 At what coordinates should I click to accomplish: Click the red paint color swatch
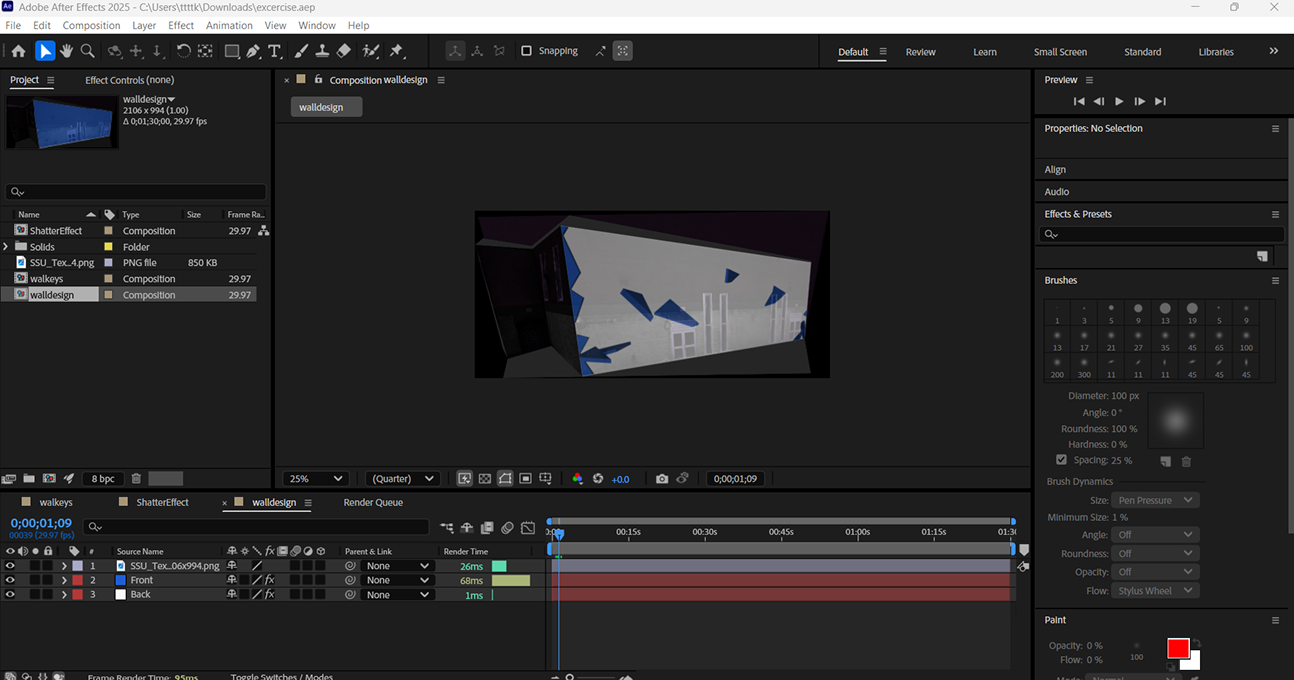point(1177,648)
